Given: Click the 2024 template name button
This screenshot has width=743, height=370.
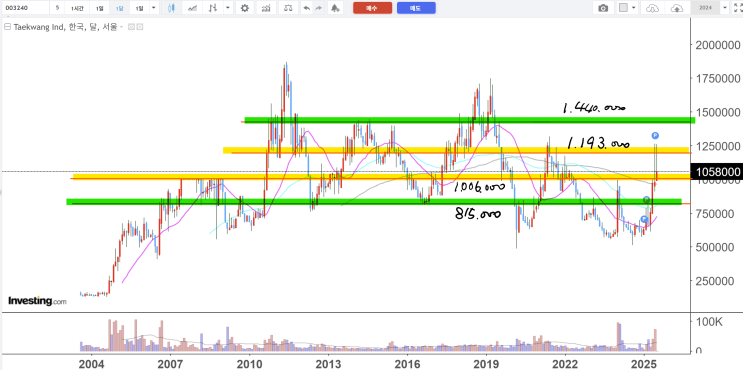Looking at the screenshot, I should [706, 8].
